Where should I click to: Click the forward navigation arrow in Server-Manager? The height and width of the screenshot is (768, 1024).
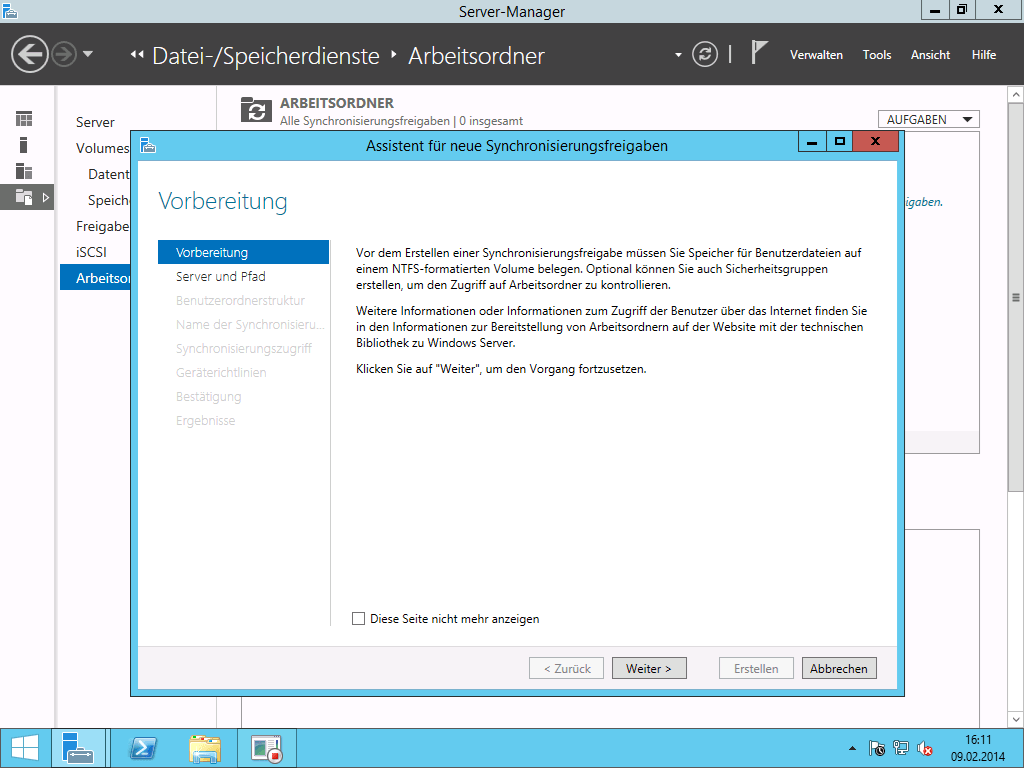pos(64,54)
